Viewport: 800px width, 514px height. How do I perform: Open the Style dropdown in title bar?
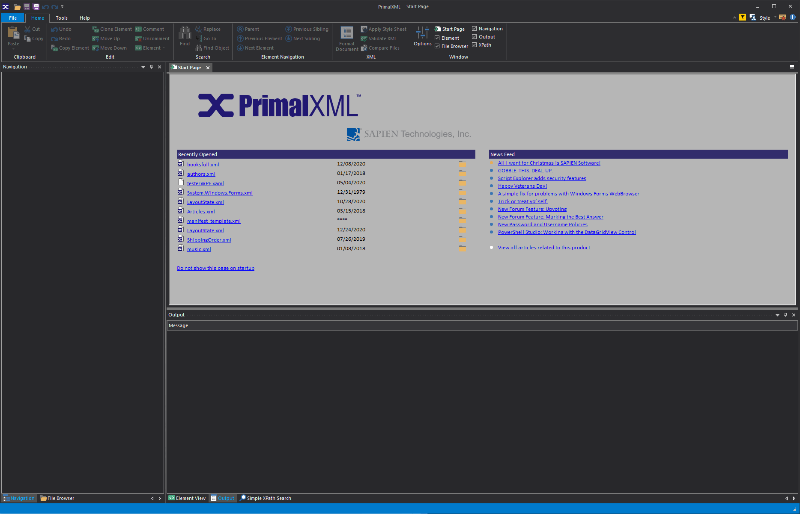click(x=766, y=18)
